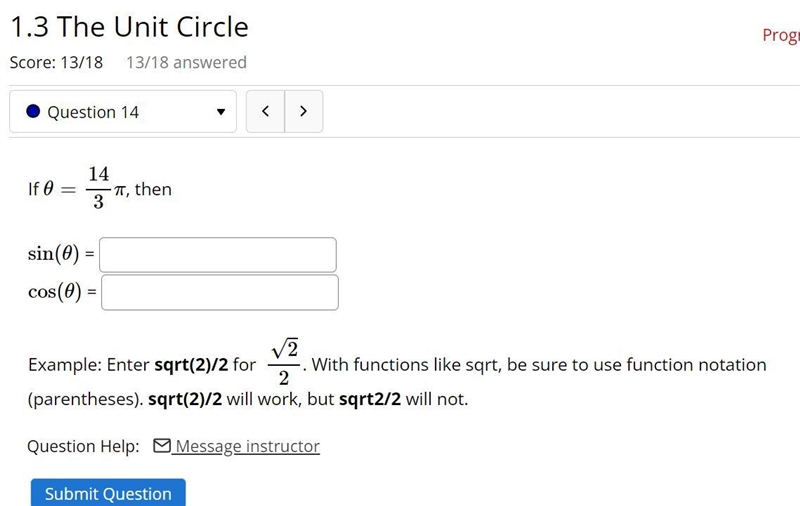
Task: Open the Message instructor link
Action: 247,446
